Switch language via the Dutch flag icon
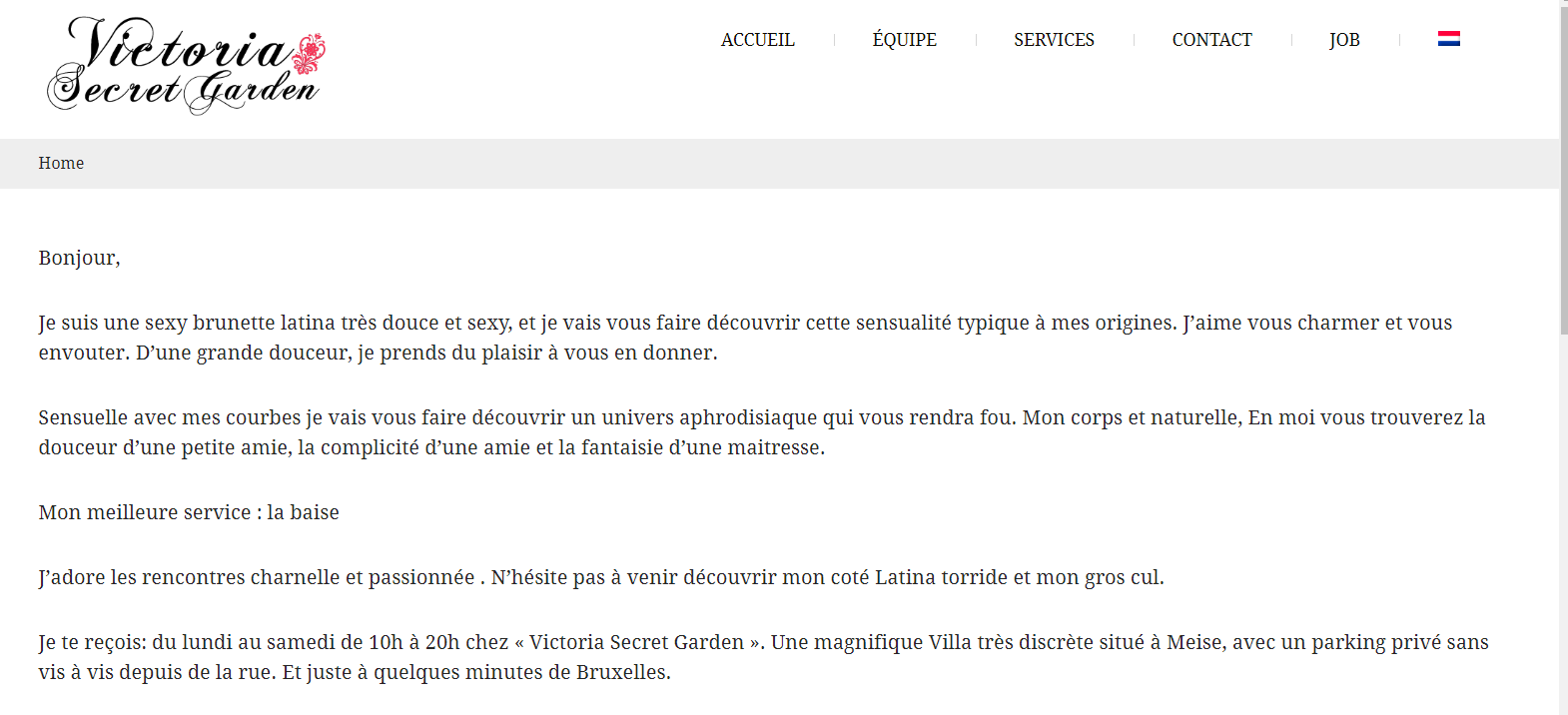 pos(1448,39)
